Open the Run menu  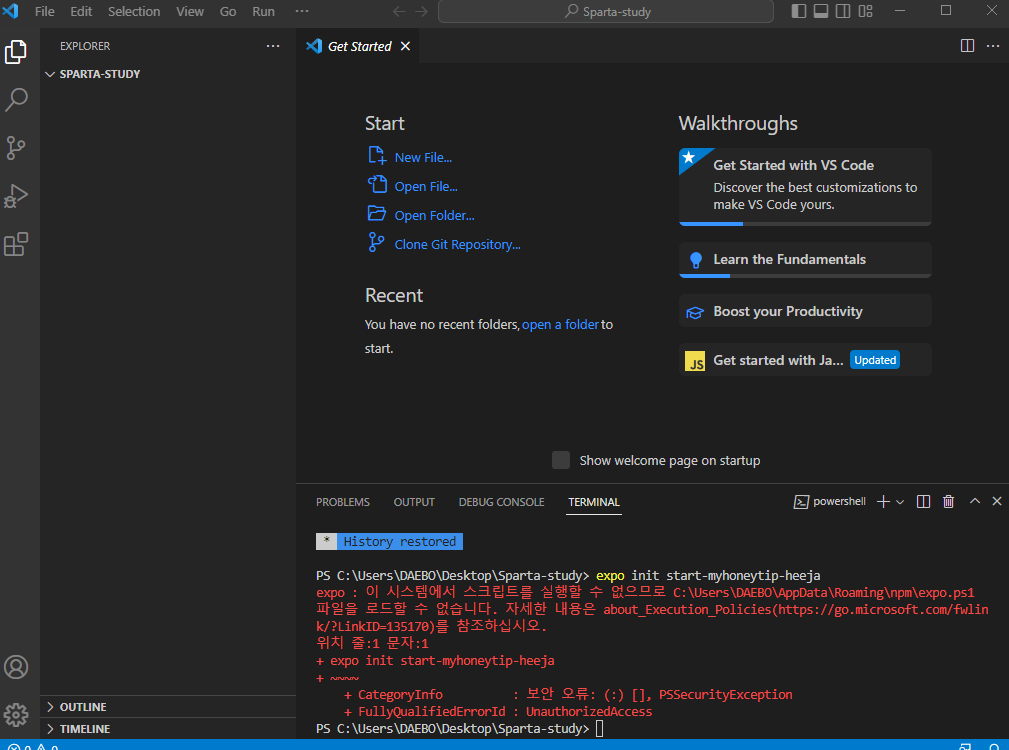(x=263, y=12)
